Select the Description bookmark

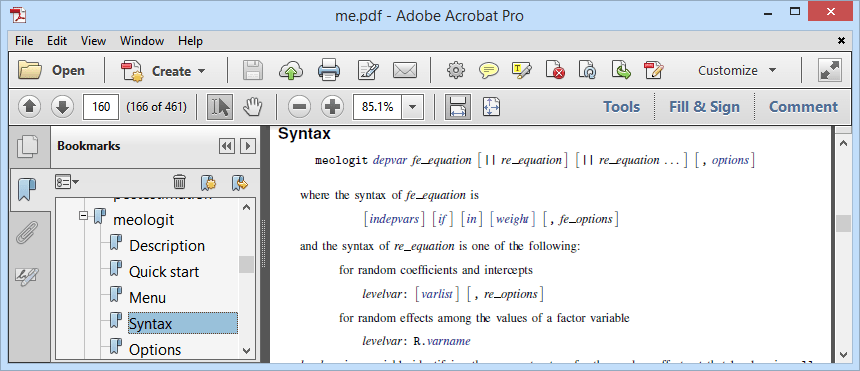click(x=167, y=246)
